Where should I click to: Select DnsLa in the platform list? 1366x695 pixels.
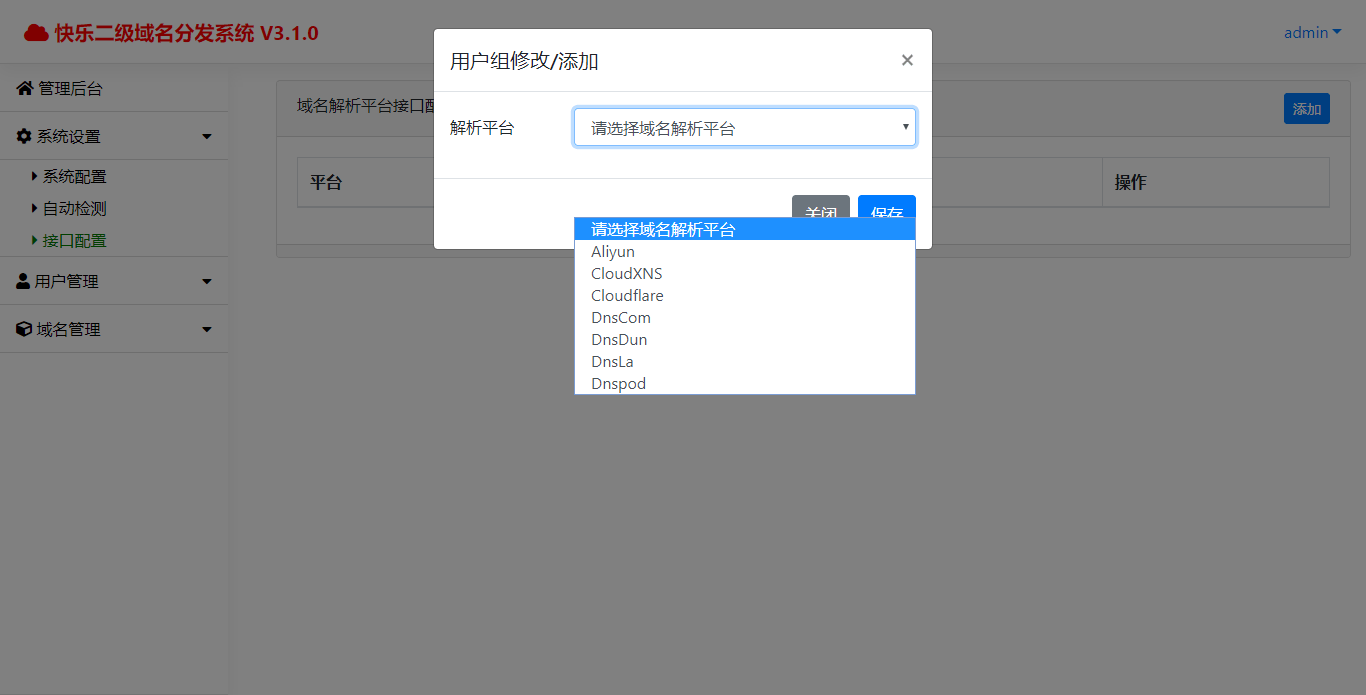[612, 361]
